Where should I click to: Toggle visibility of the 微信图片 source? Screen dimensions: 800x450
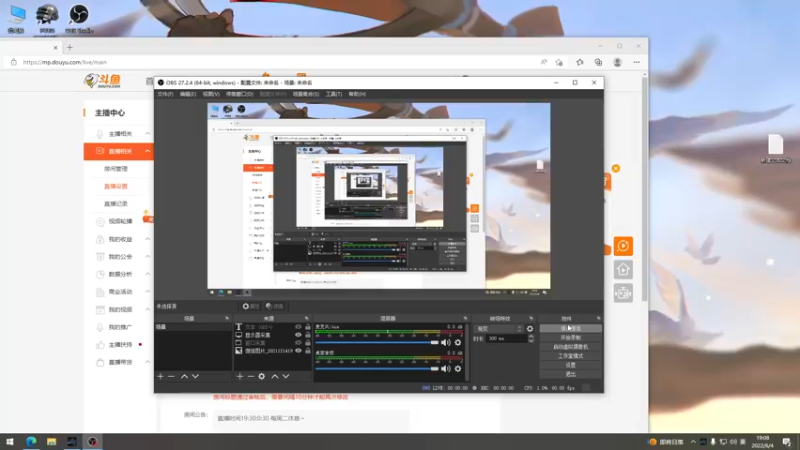(x=298, y=351)
